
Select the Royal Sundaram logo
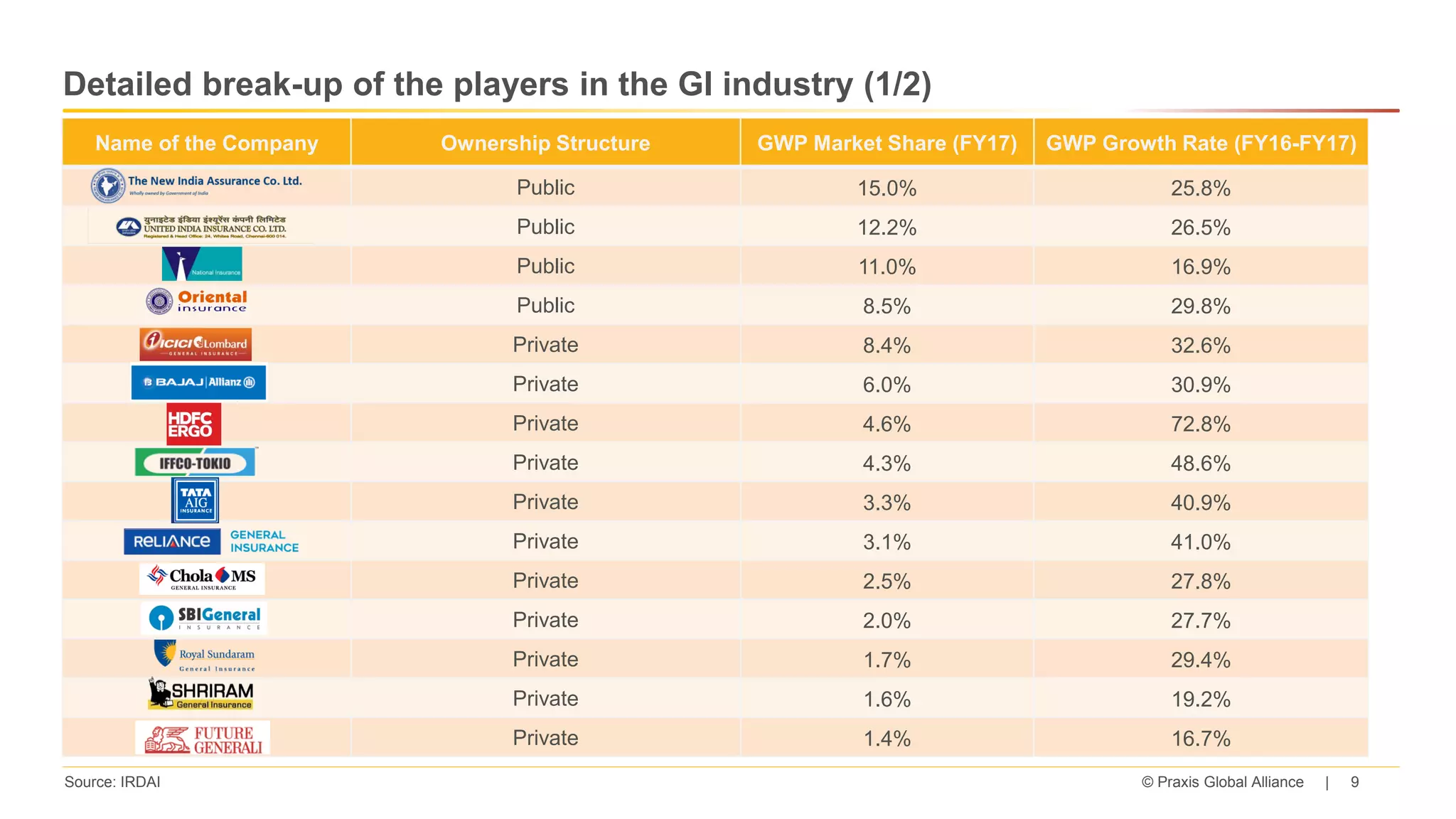pos(204,656)
